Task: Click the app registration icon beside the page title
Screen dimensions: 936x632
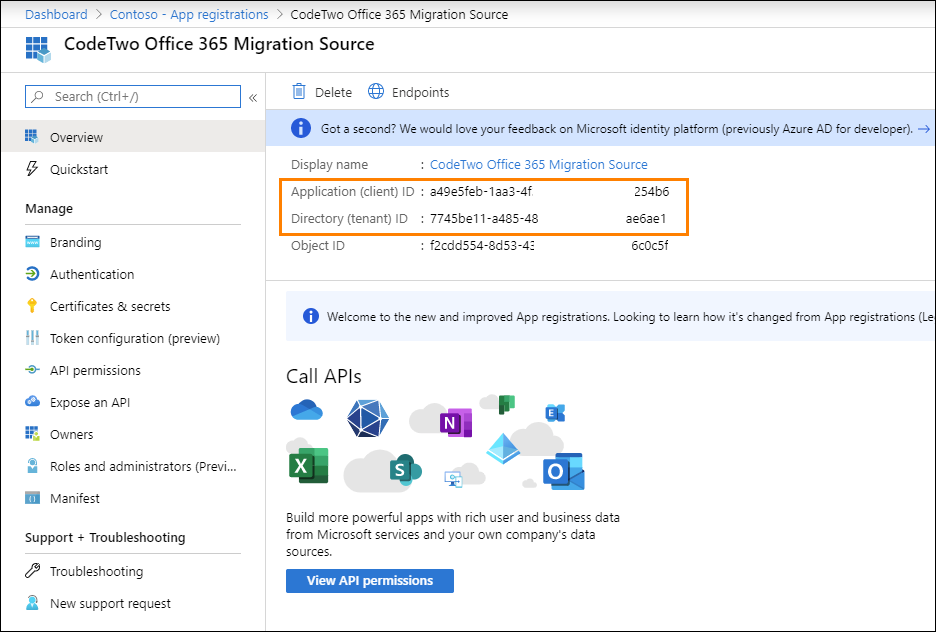Action: point(38,49)
